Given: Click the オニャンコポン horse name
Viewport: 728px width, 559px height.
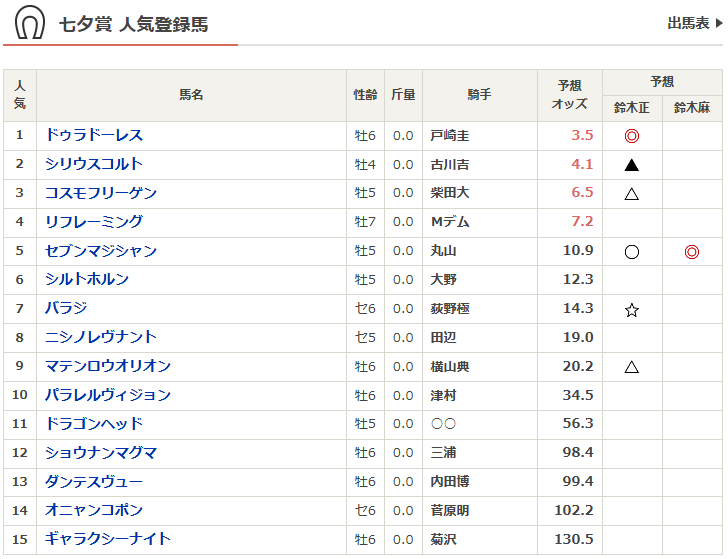Looking at the screenshot, I should click(x=94, y=510).
